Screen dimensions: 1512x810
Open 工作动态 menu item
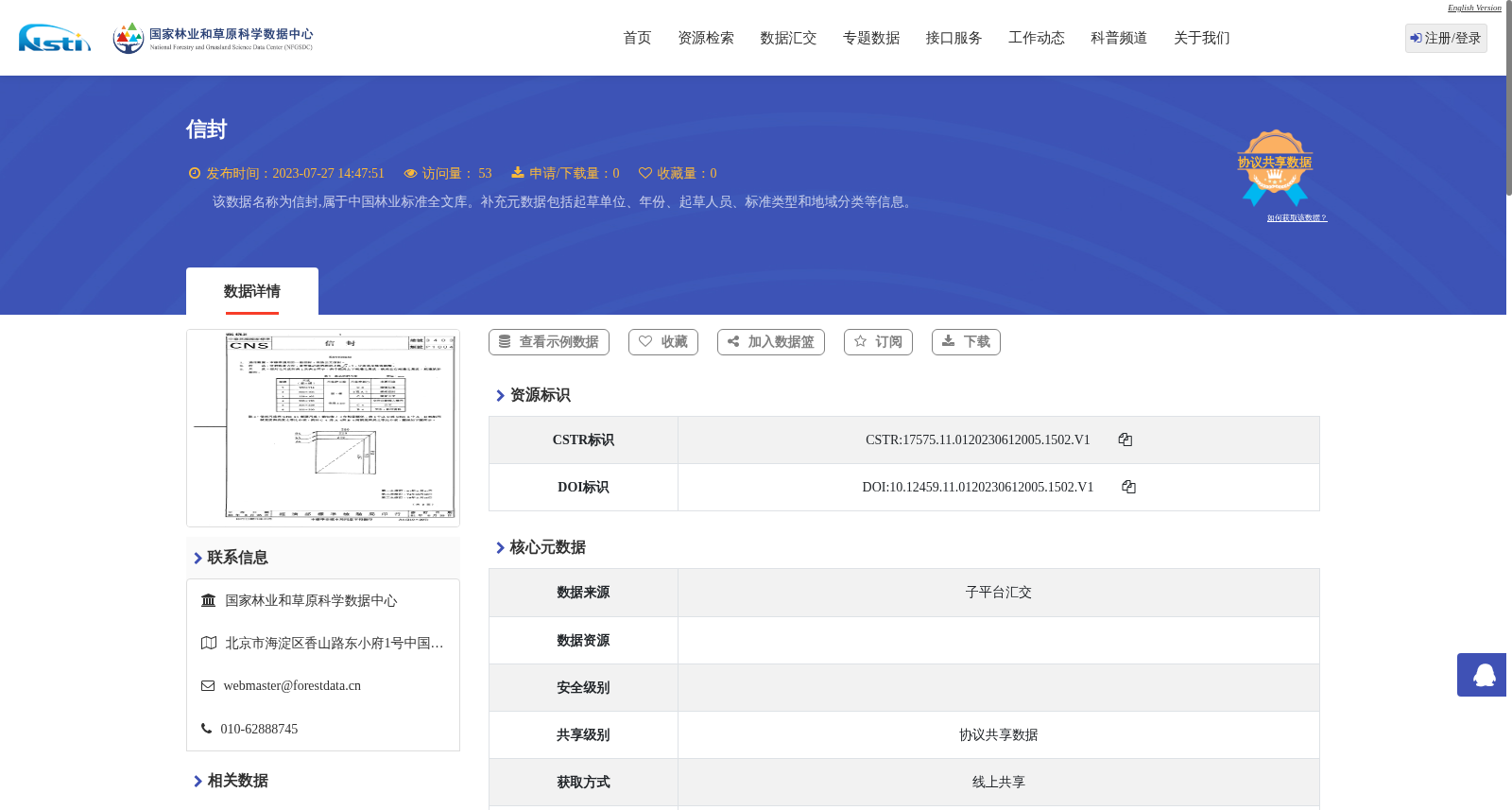pyautogui.click(x=1037, y=38)
